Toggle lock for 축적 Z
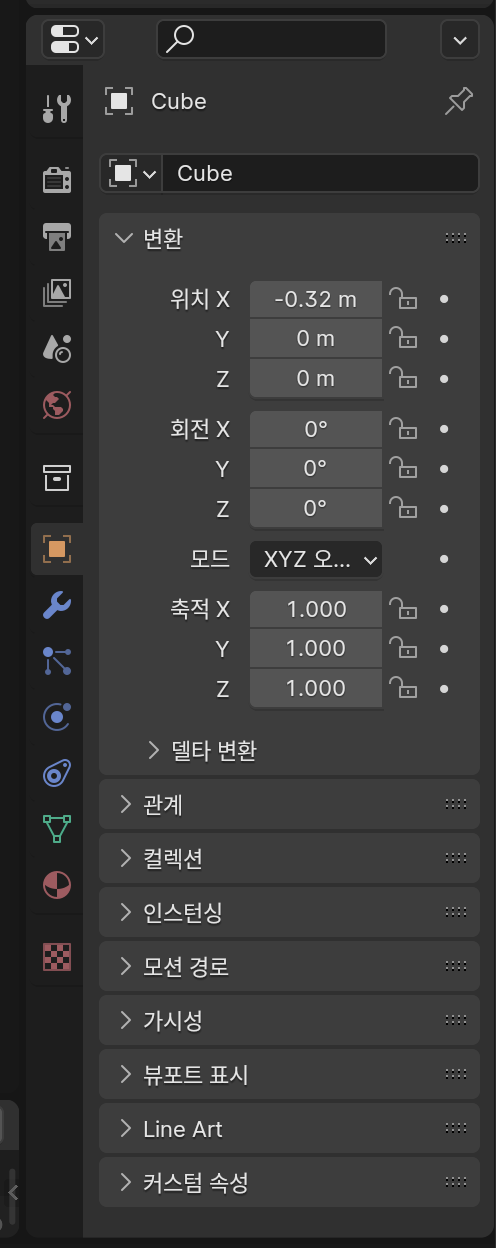Screen dimensions: 496x1248 402,688
